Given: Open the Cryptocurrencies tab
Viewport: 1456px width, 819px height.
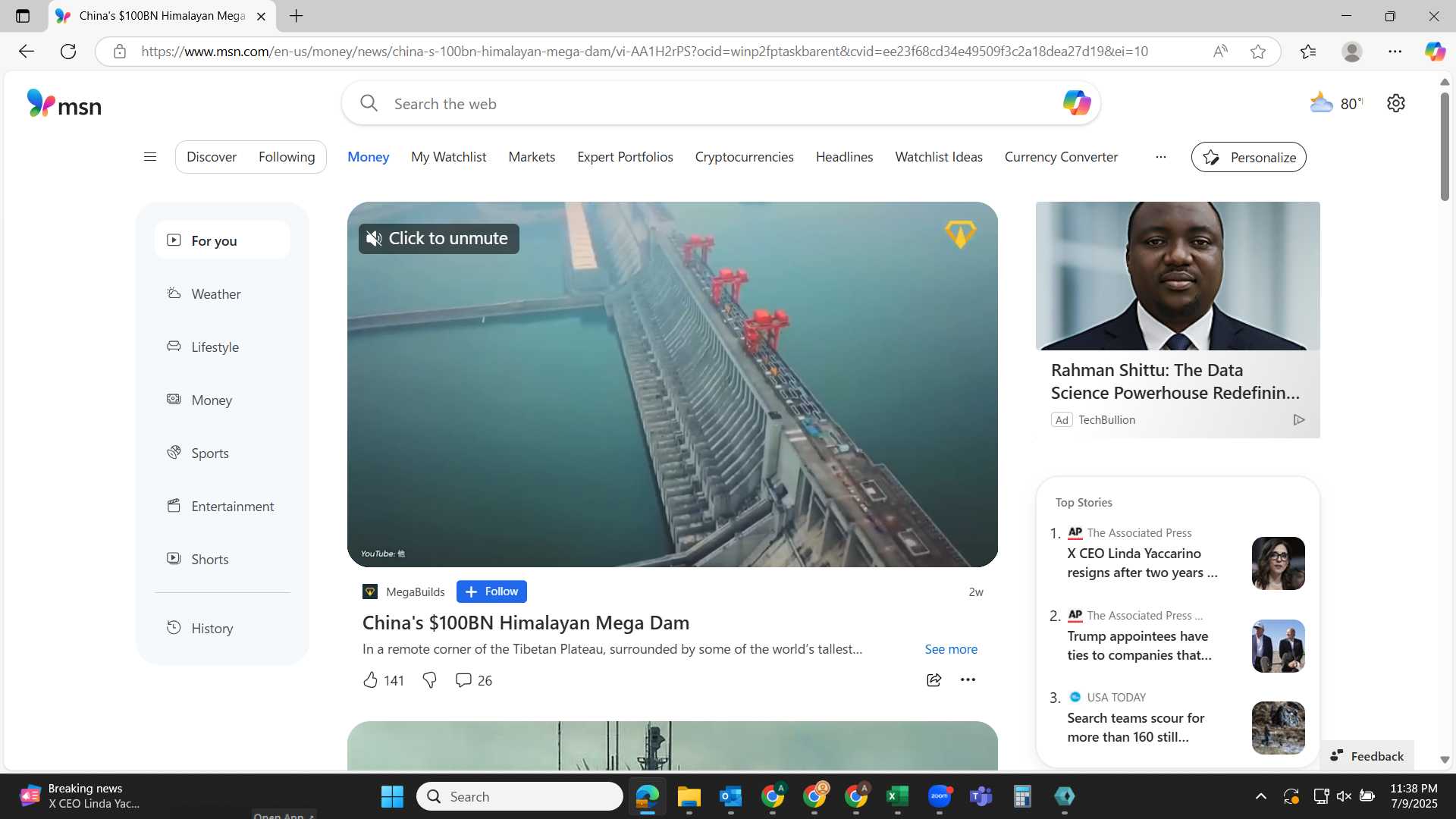Looking at the screenshot, I should [744, 157].
